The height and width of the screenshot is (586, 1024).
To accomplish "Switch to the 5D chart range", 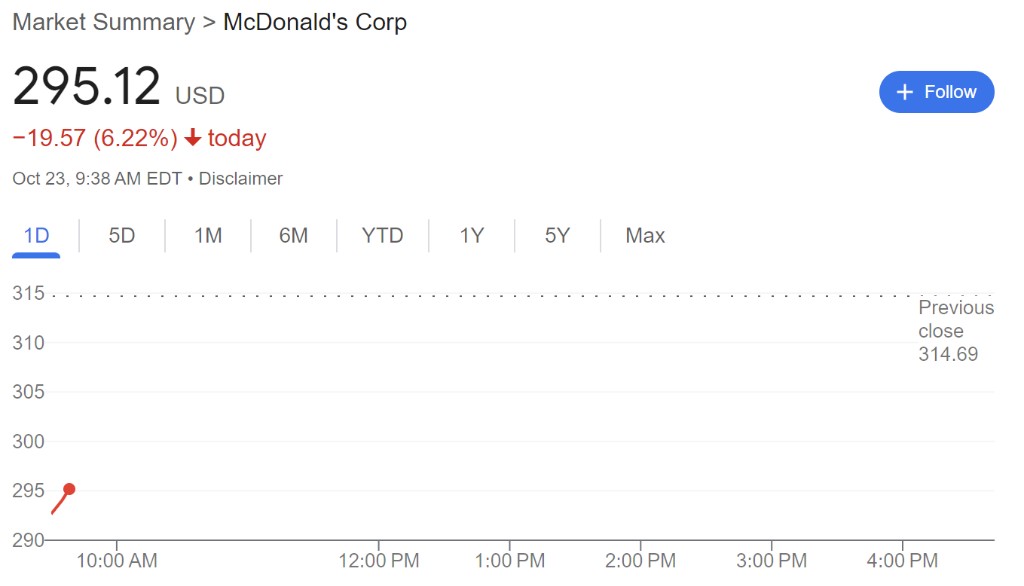I will coord(122,236).
